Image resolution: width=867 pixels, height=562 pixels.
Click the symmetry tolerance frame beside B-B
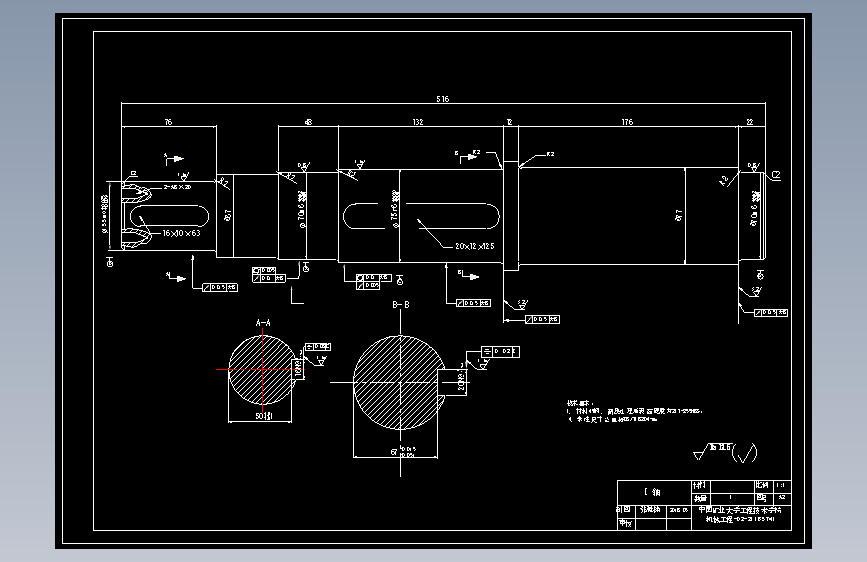point(500,351)
